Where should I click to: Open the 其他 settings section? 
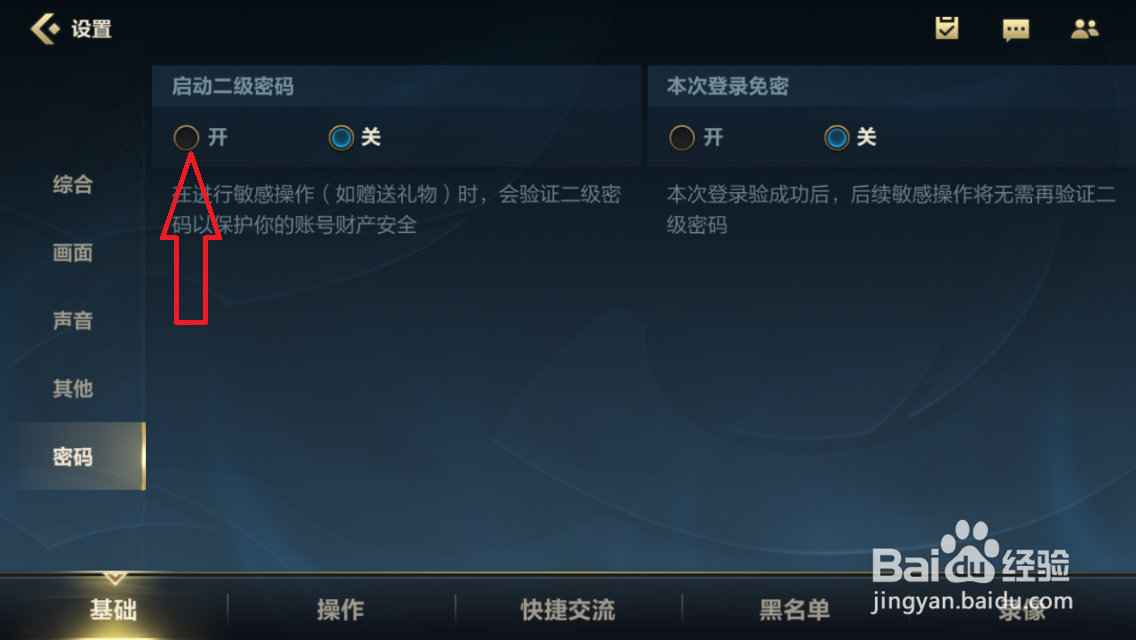pos(72,388)
